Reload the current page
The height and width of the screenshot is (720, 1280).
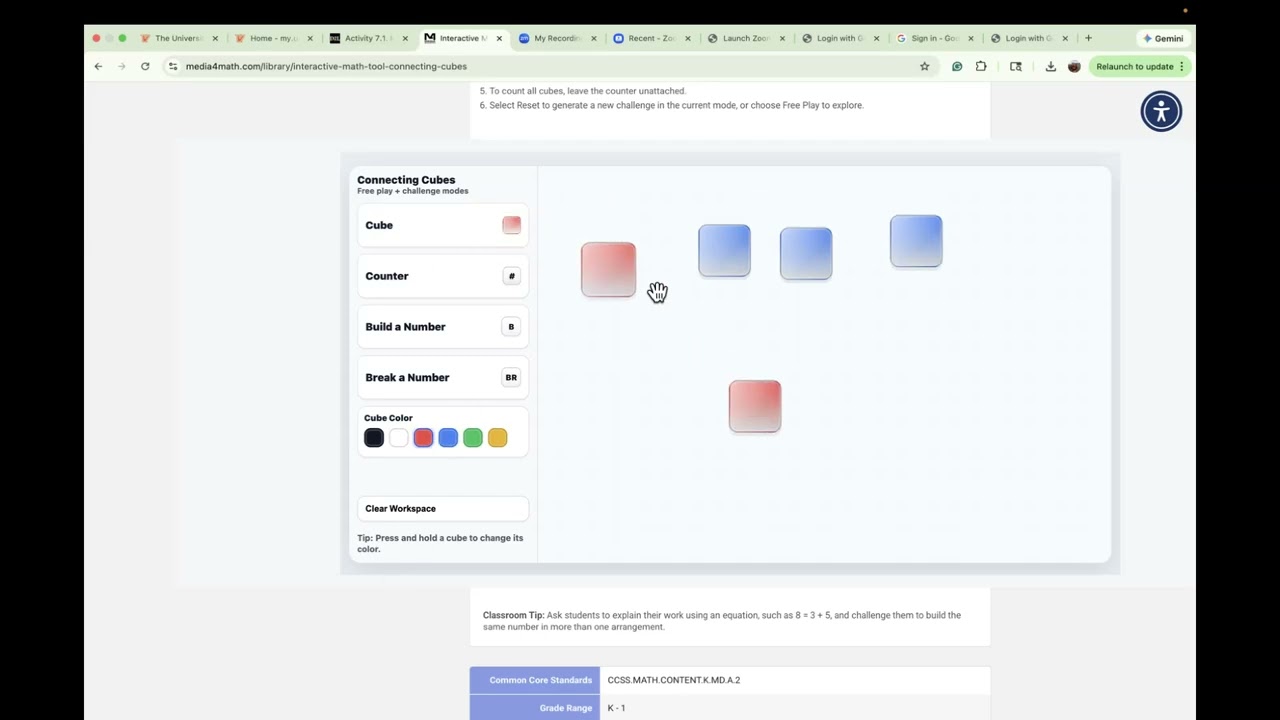pos(145,66)
